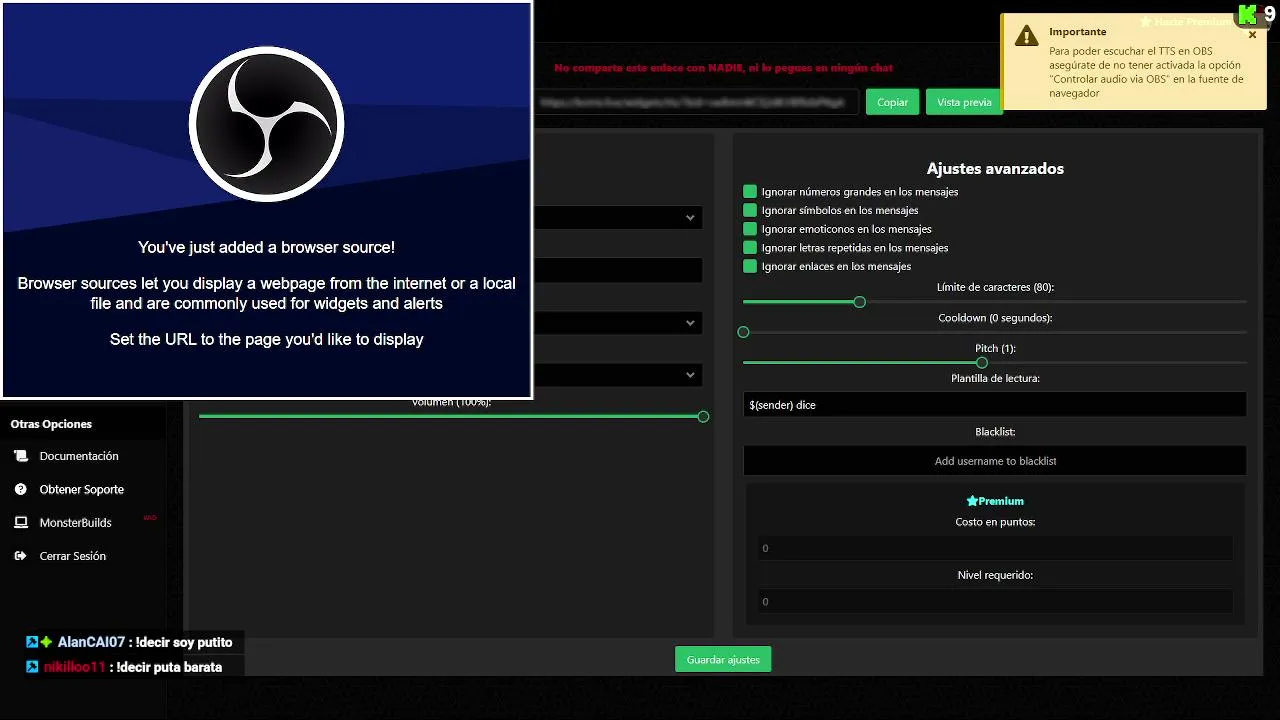Click the Importante notification title
This screenshot has width=1280, height=720.
[x=1077, y=32]
